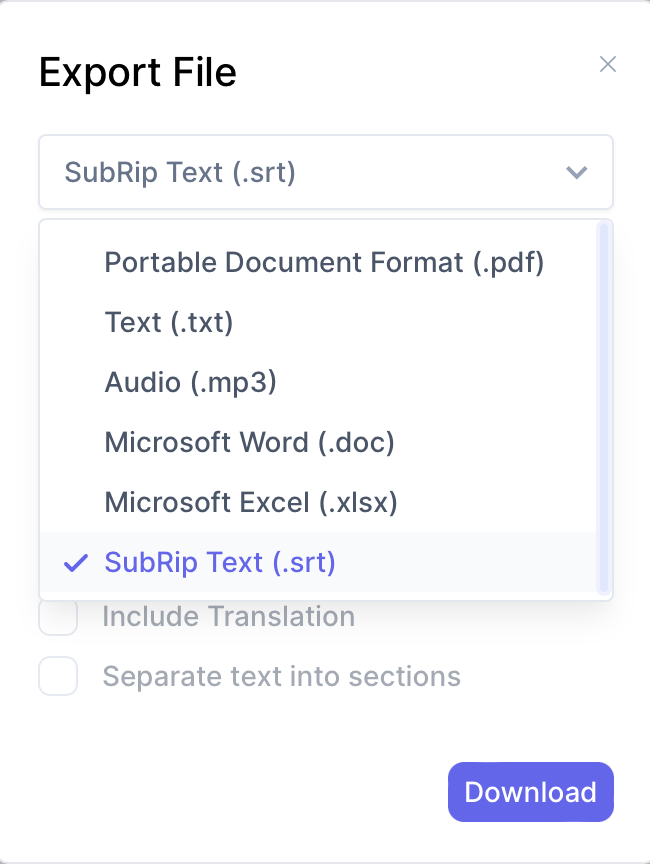
Task: Select Microsoft Word (.doc) format
Action: coord(249,442)
